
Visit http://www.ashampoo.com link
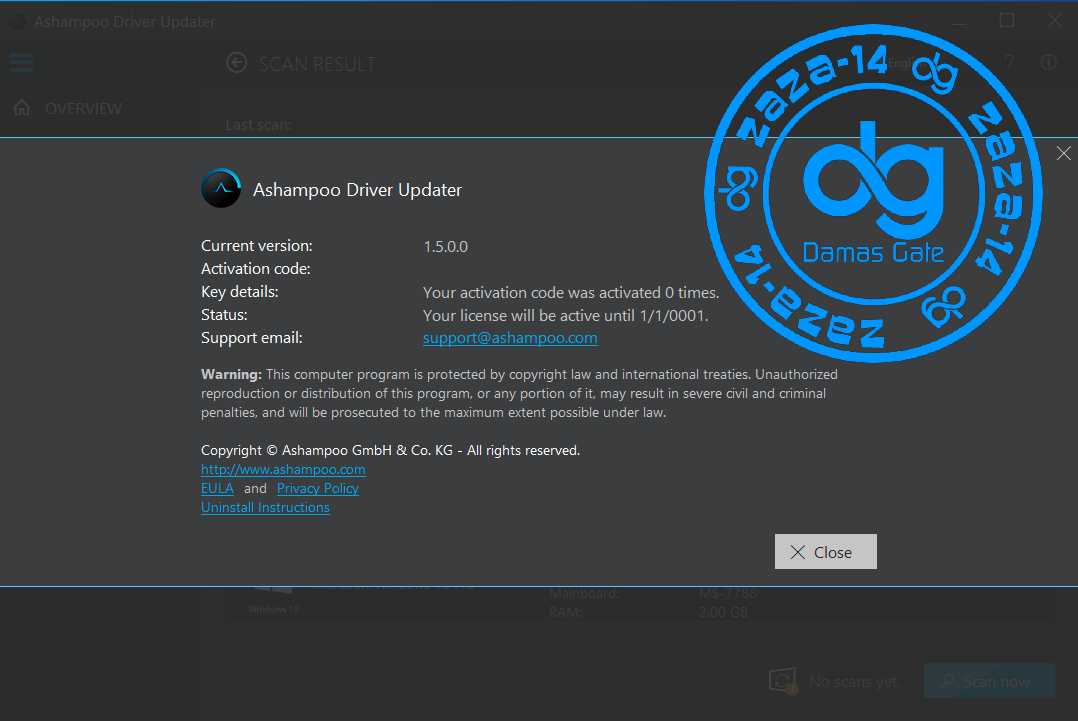[x=283, y=469]
